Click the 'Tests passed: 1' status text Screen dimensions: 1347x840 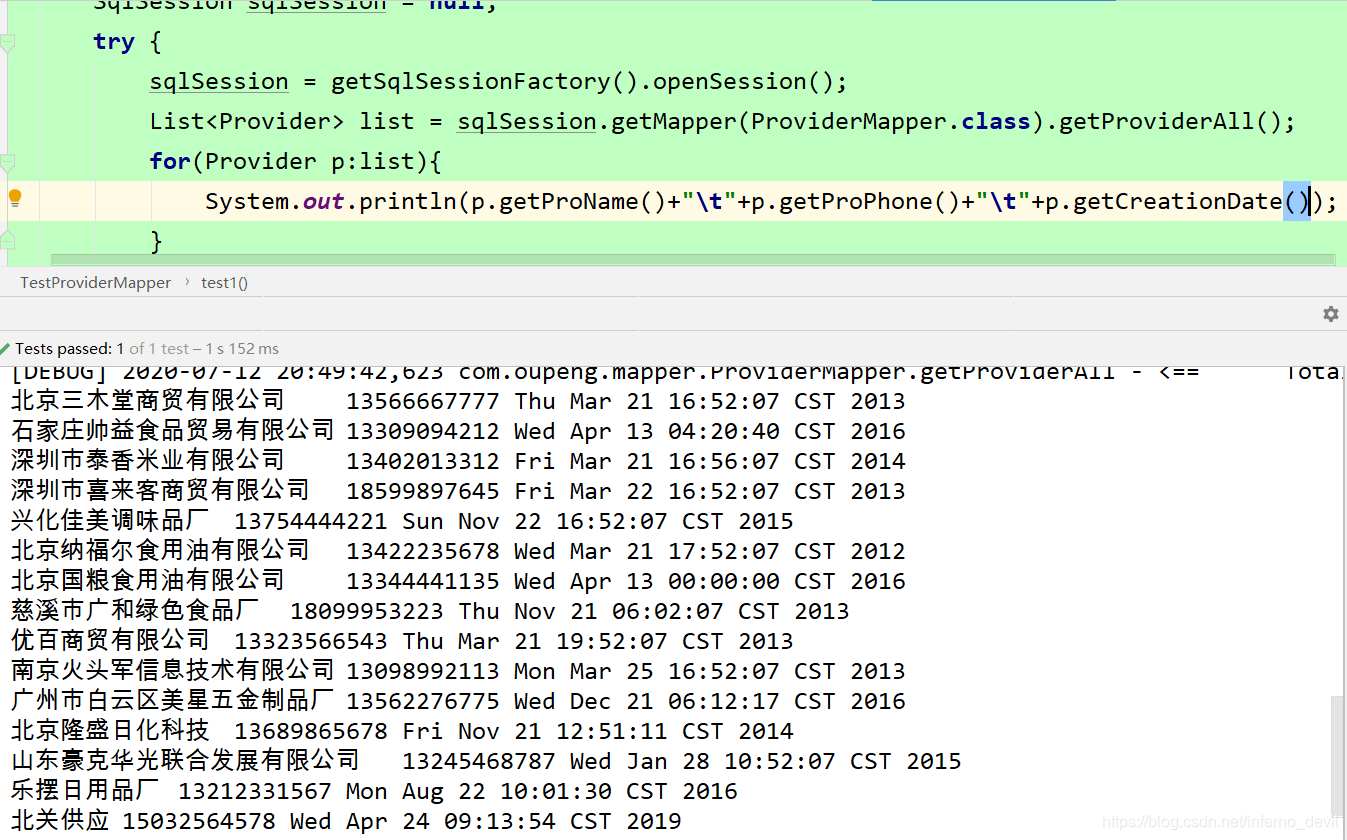pos(70,349)
